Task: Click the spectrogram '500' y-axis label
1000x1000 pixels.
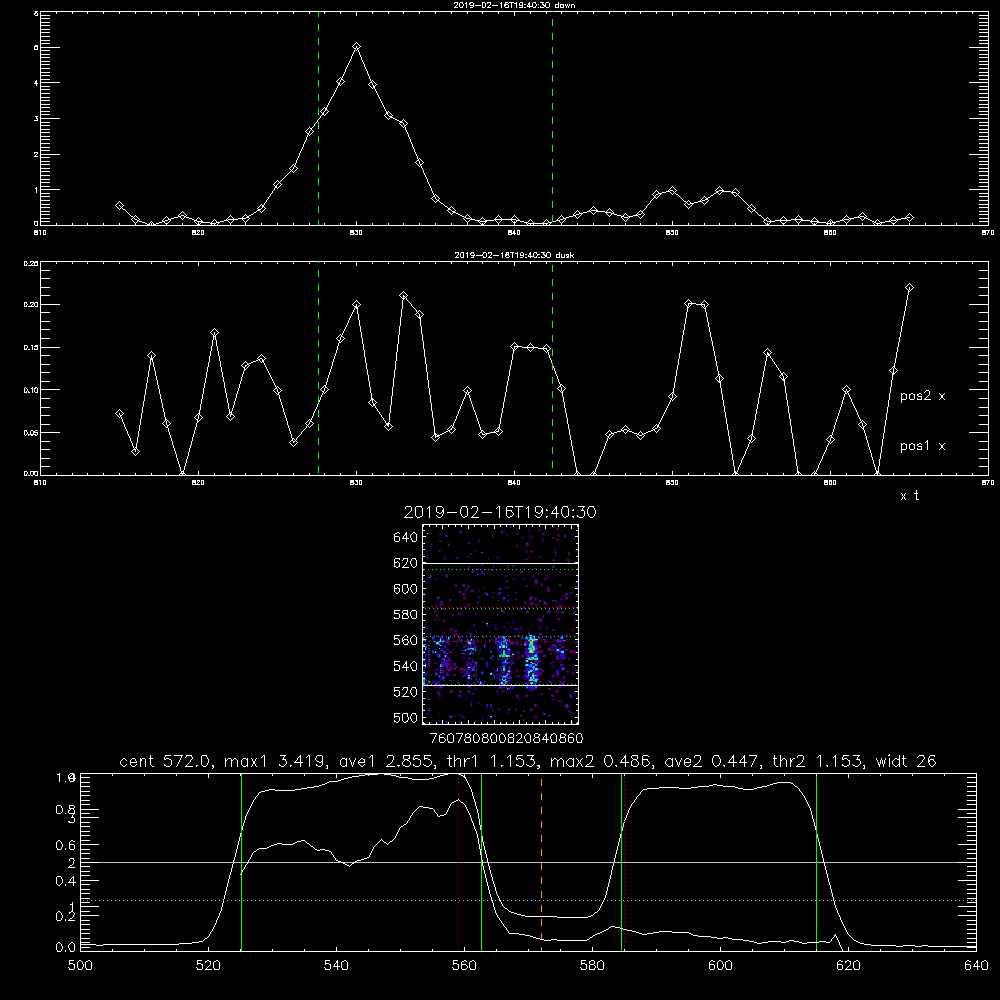Action: point(406,717)
